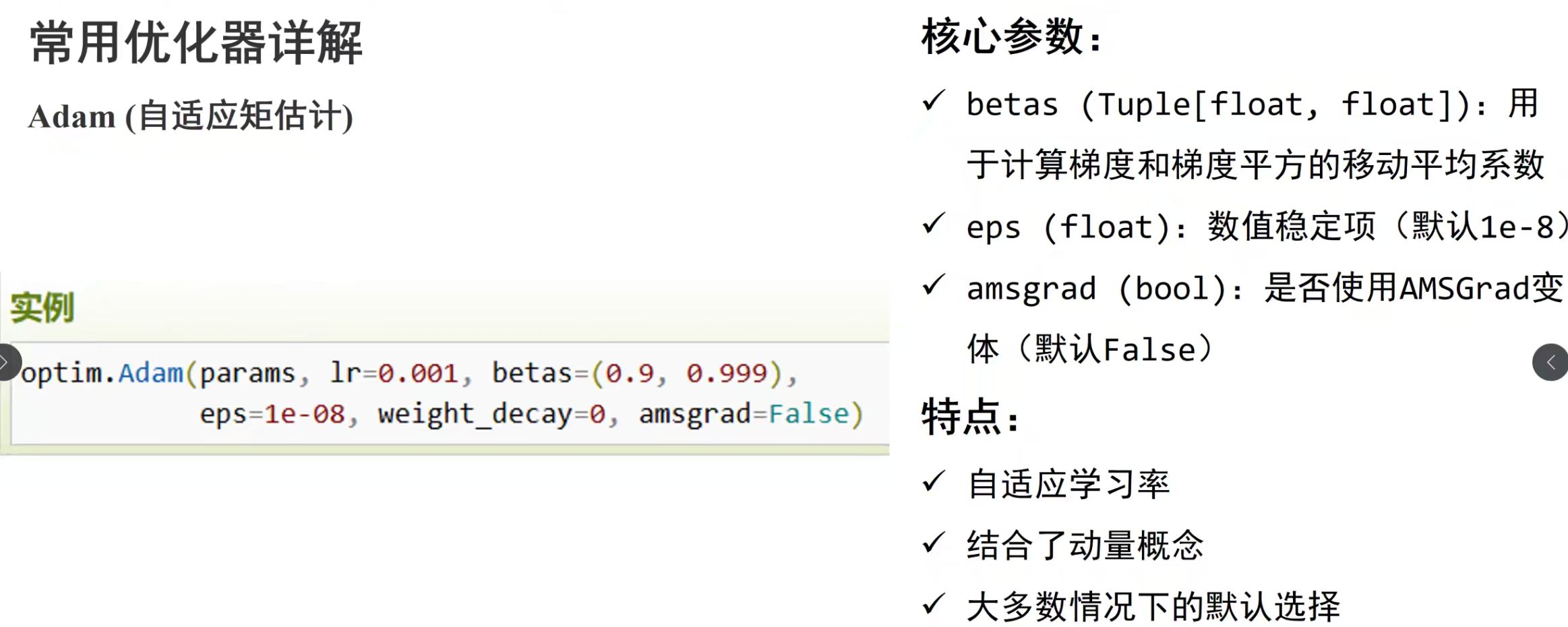Image resolution: width=1568 pixels, height=627 pixels.
Task: Click weight_decay=0 in the code block
Action: point(491,414)
